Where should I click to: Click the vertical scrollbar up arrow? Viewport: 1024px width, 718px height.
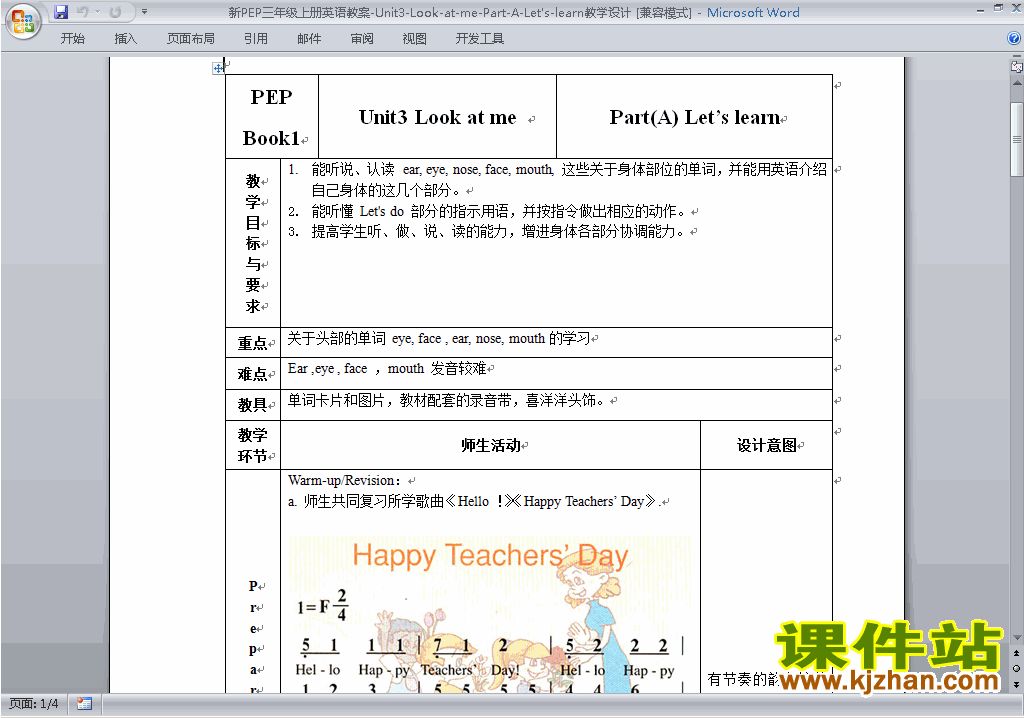[x=1016, y=83]
